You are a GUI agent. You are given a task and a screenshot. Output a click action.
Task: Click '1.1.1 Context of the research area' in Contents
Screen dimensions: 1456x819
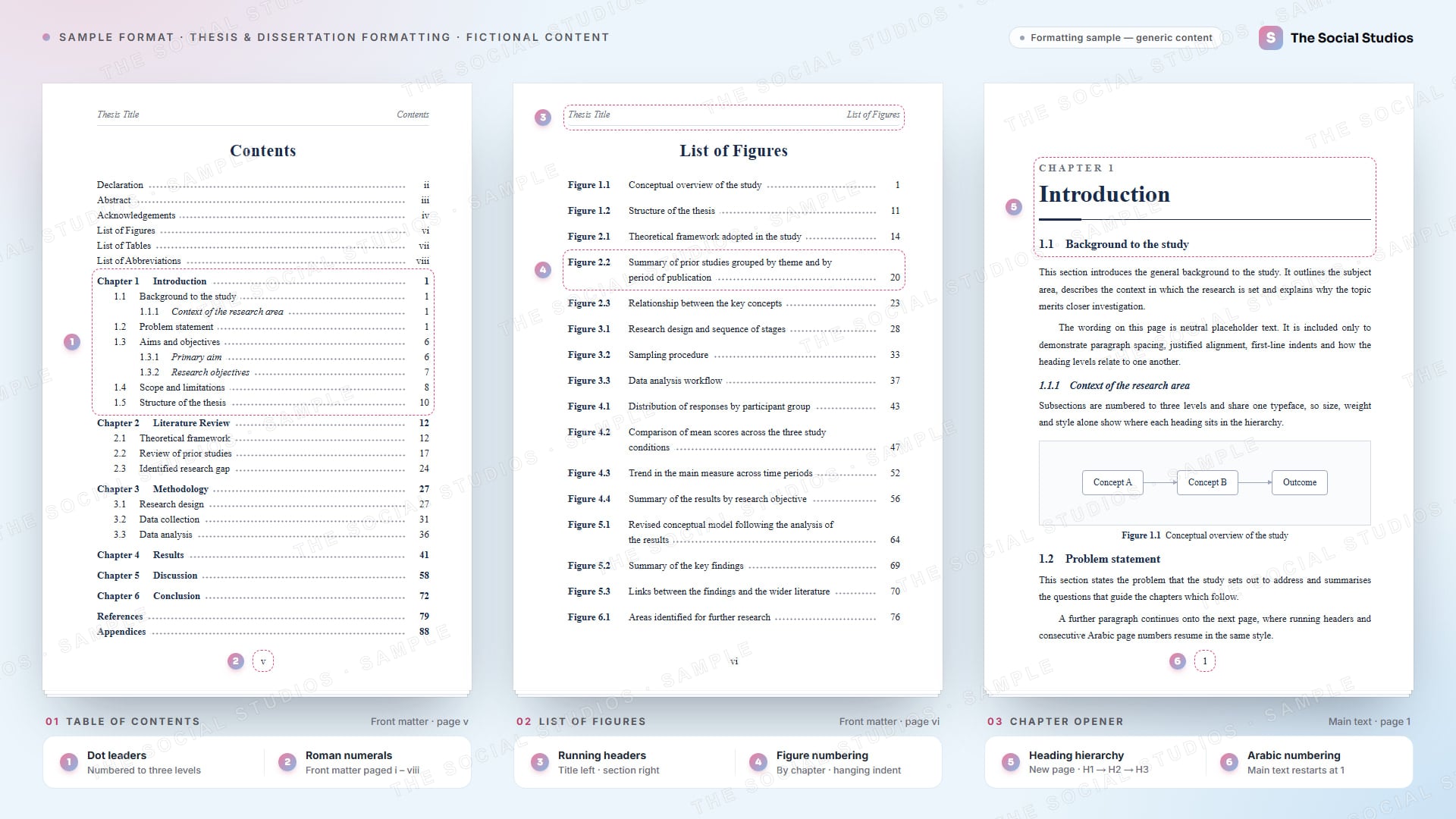[x=284, y=312]
